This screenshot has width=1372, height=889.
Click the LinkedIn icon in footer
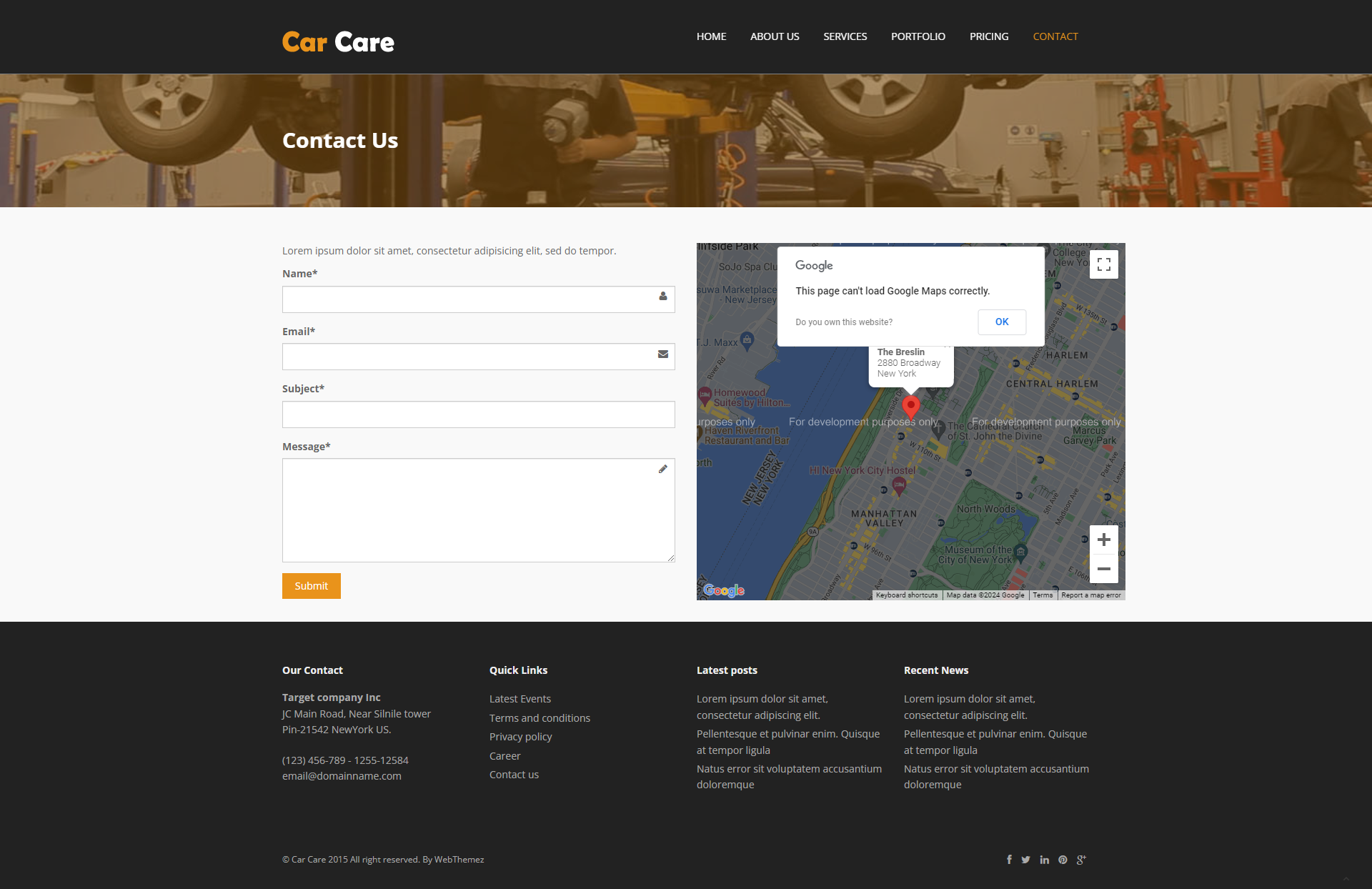click(x=1044, y=860)
